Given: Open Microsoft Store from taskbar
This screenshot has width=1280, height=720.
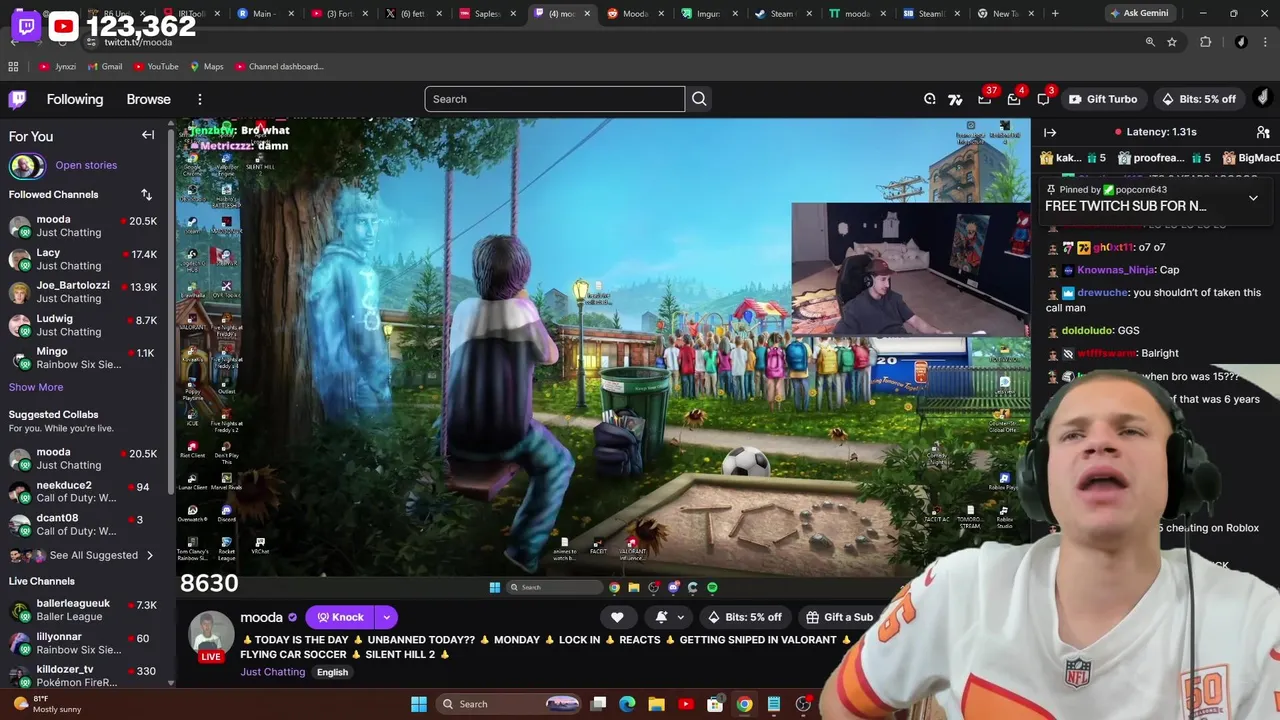Looking at the screenshot, I should 715,704.
